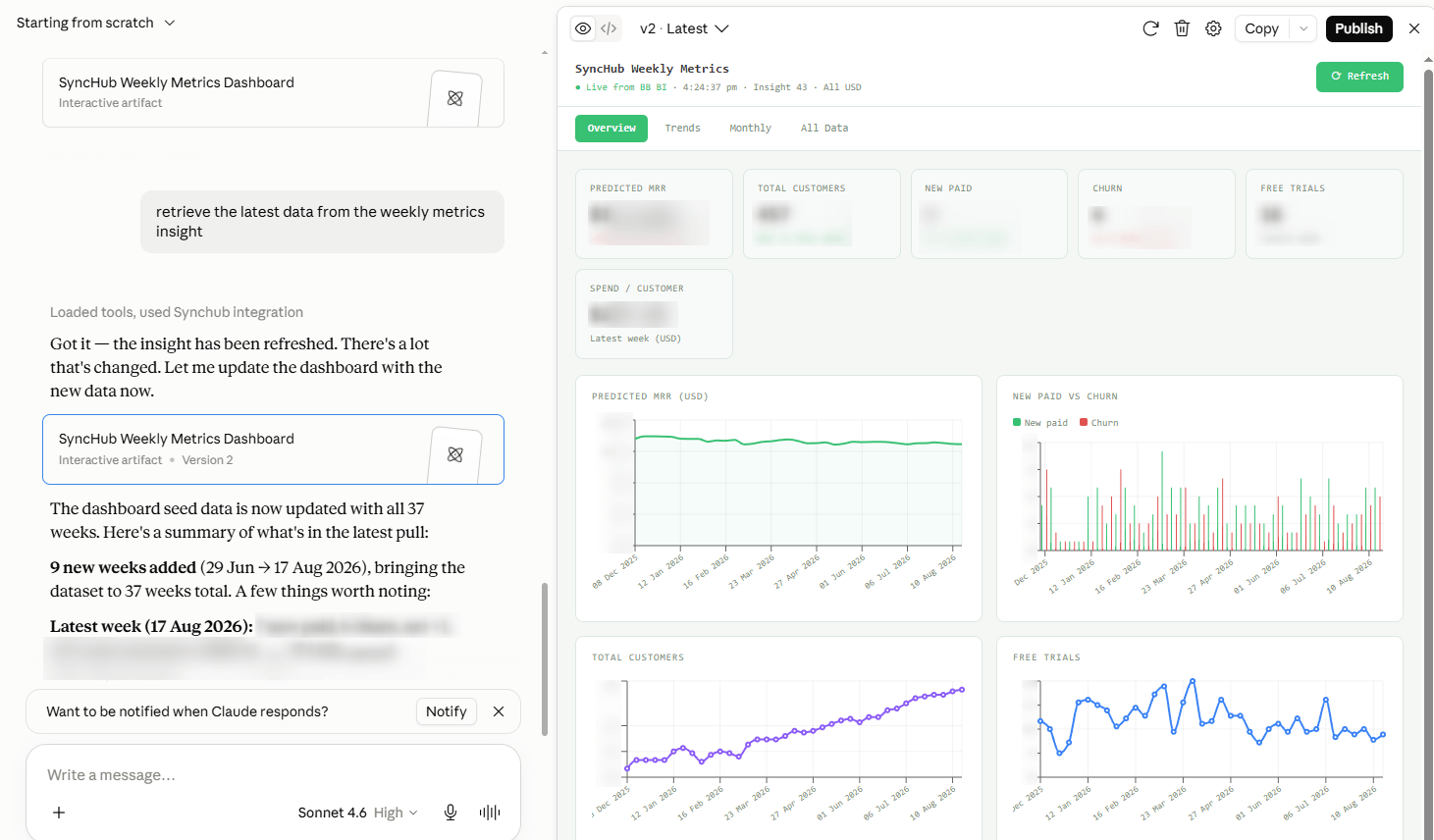Start dictation with the microphone icon

451,813
